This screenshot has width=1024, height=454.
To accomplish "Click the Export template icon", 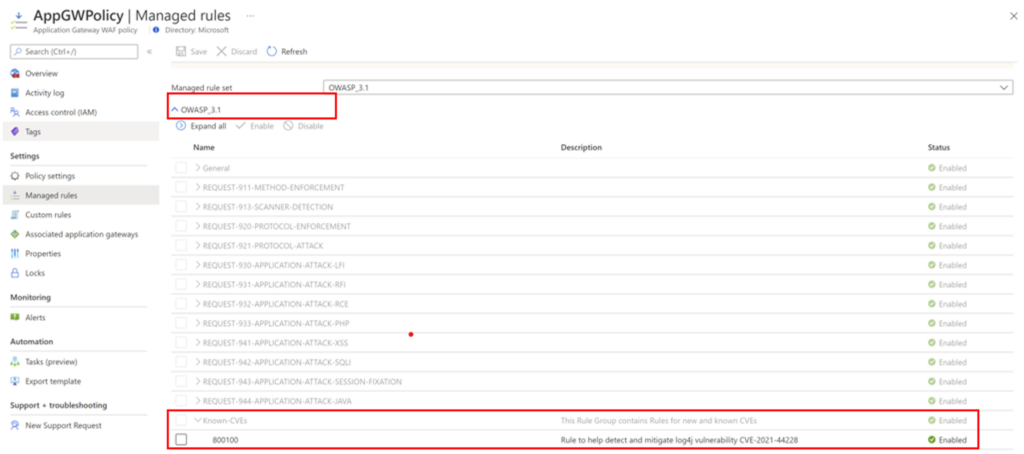I will [15, 381].
